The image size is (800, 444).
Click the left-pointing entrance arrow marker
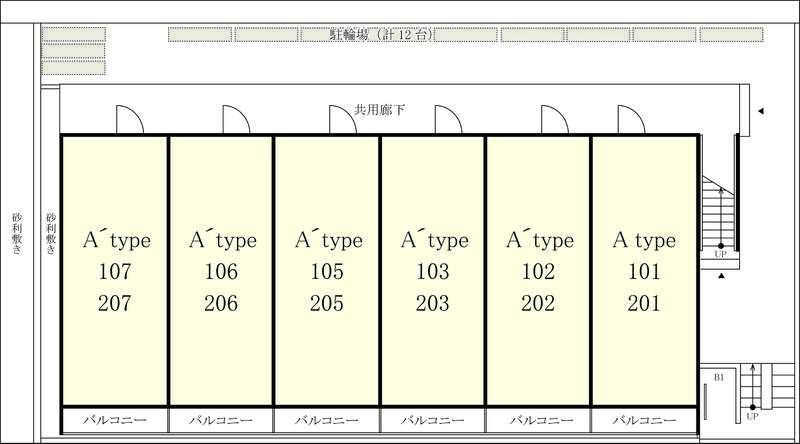(761, 111)
